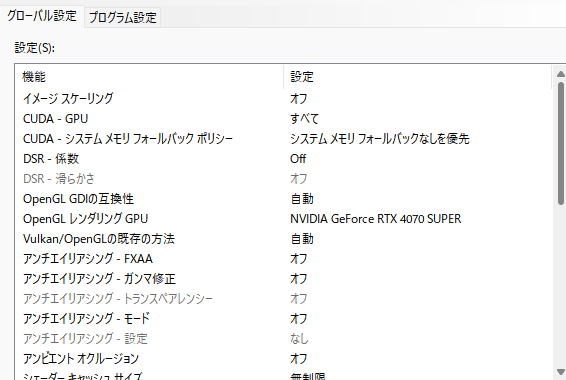
Task: Select アンチエイリアシング - トランスペアレンシー row
Action: 283,299
